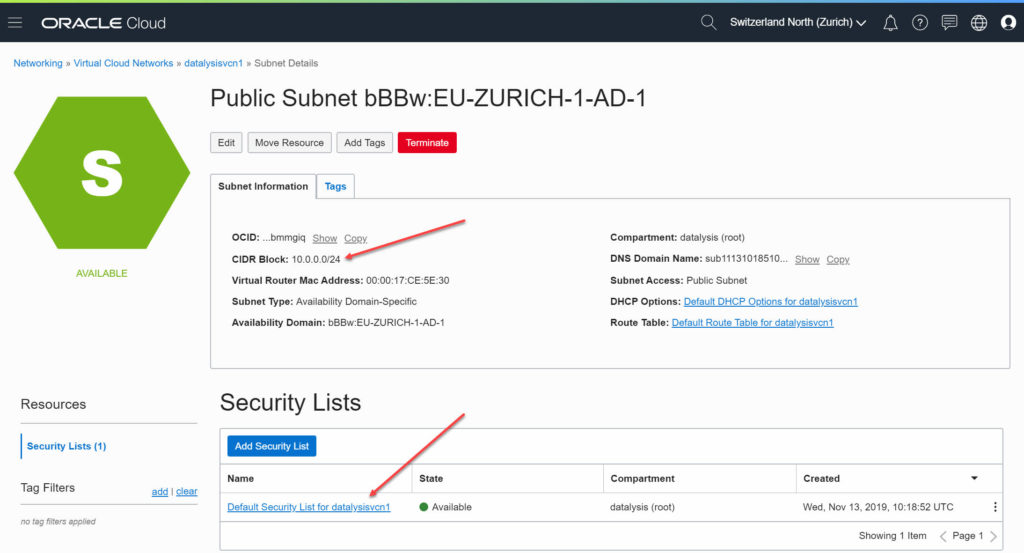
Task: Click the Virtual Cloud Networks breadcrumb
Action: click(123, 63)
